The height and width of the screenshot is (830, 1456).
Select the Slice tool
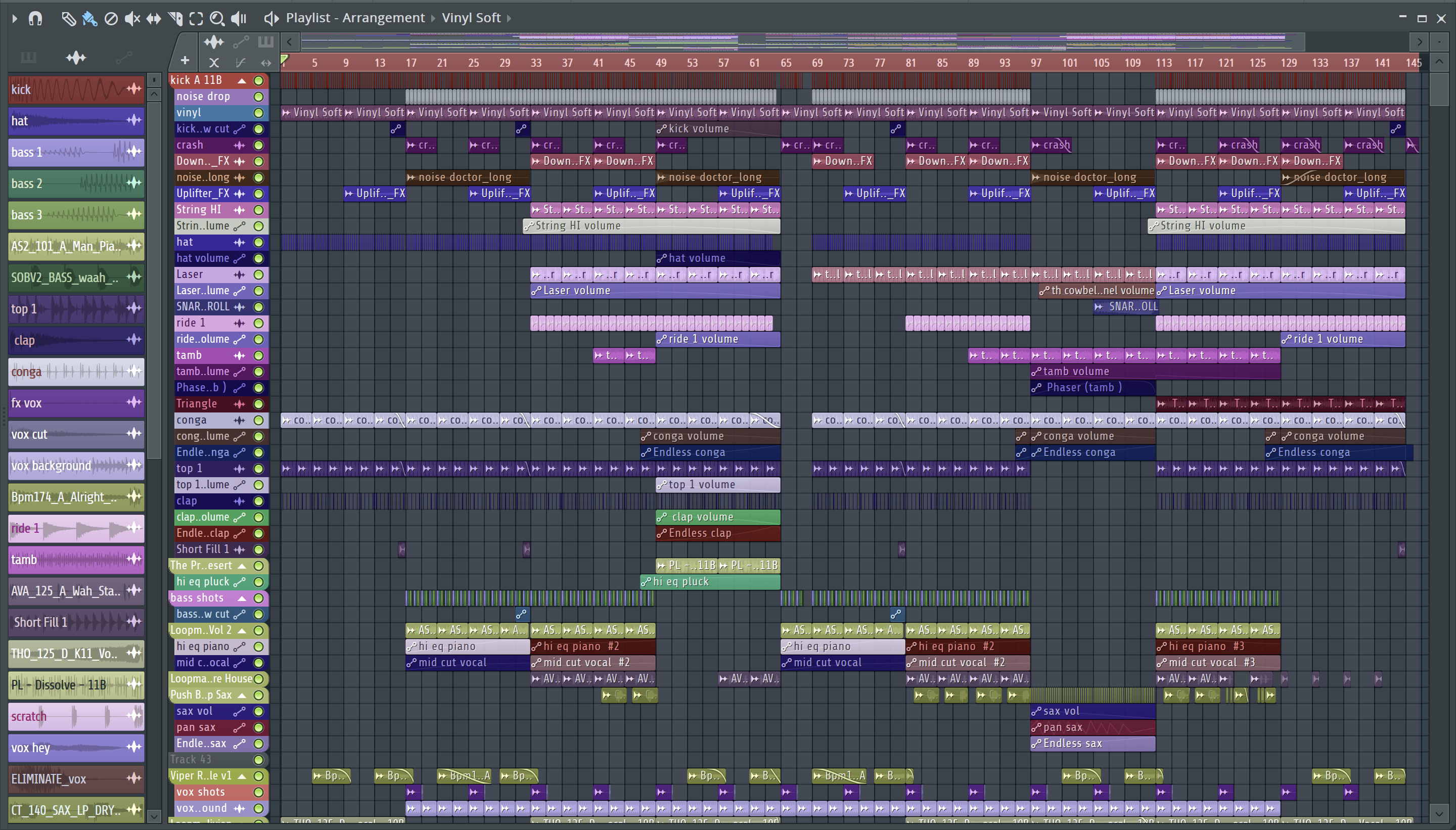point(175,19)
